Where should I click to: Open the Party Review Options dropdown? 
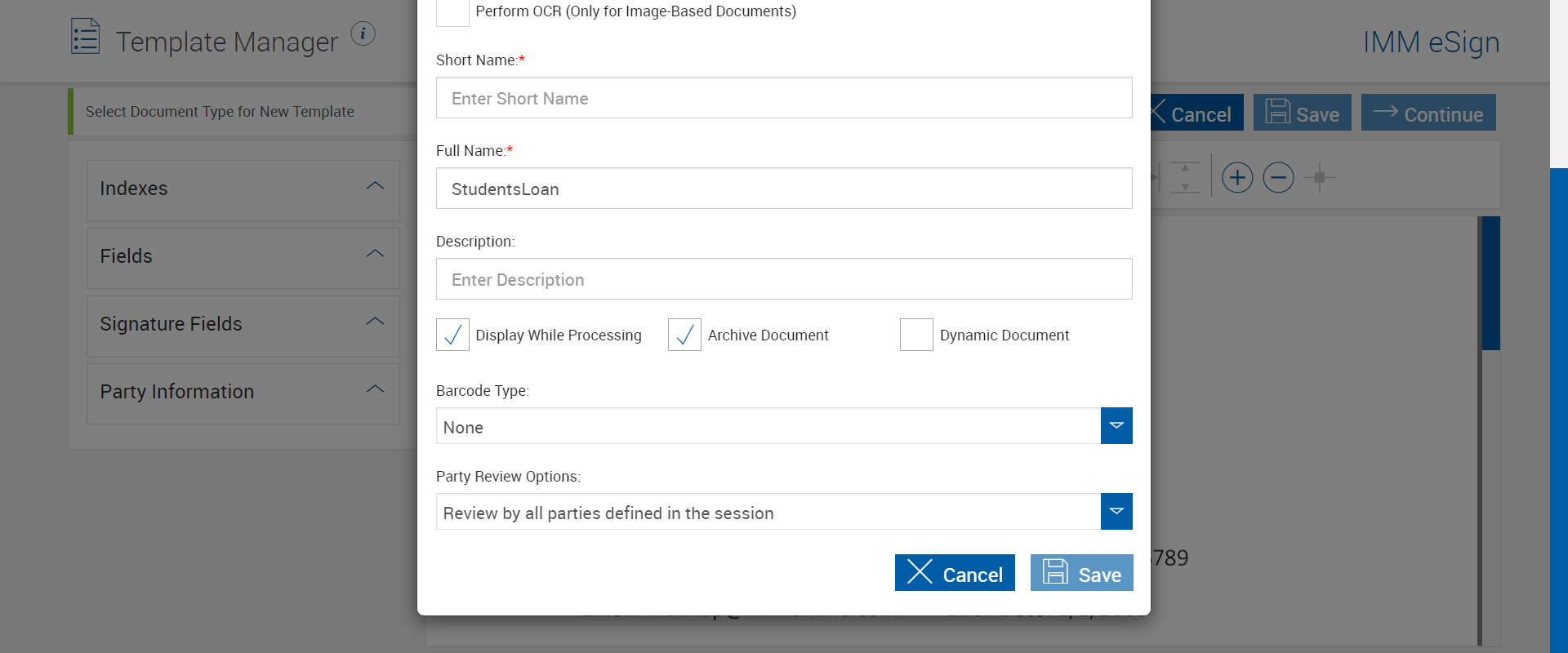pyautogui.click(x=1116, y=512)
